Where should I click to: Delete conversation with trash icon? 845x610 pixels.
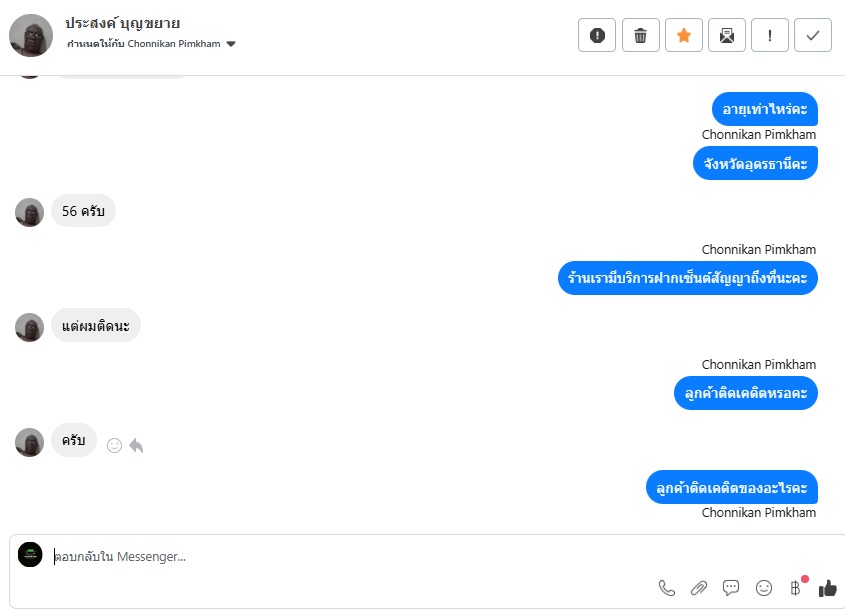(640, 36)
